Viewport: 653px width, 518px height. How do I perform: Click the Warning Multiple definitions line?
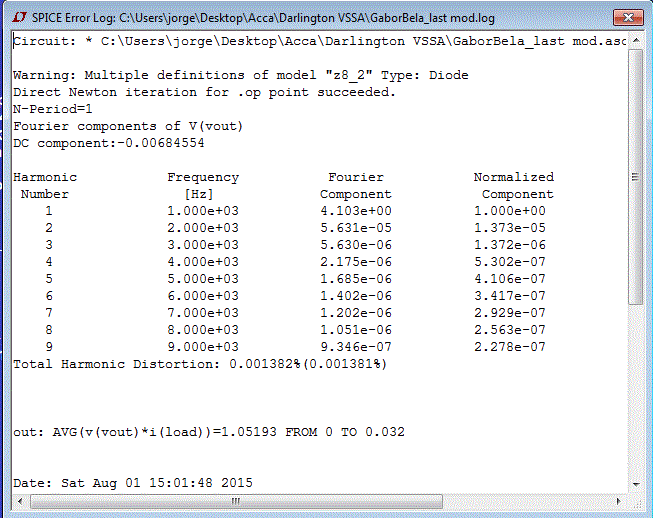pos(241,75)
